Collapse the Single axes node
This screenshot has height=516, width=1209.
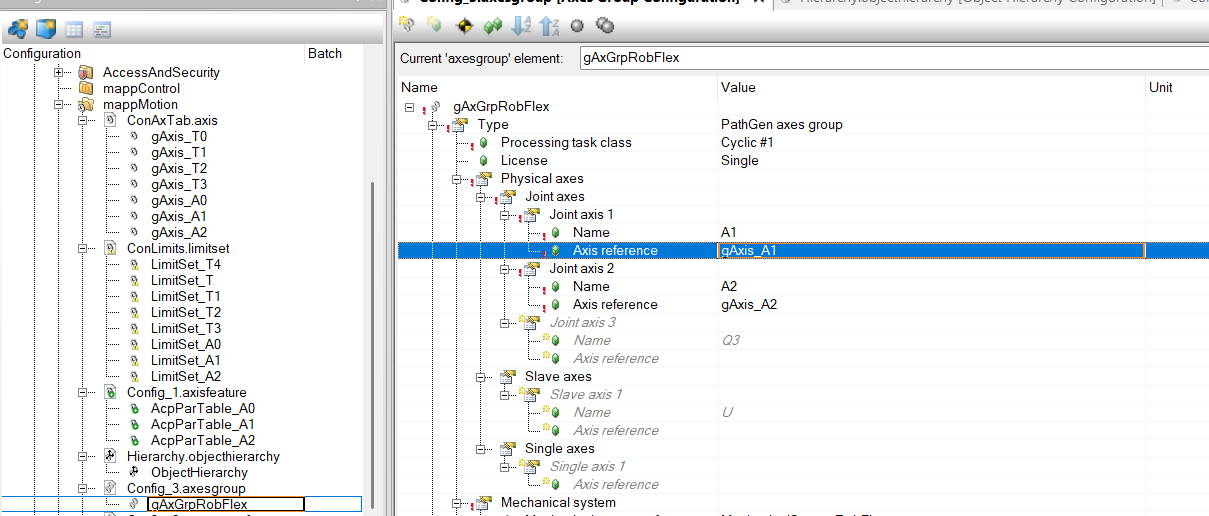pyautogui.click(x=481, y=448)
